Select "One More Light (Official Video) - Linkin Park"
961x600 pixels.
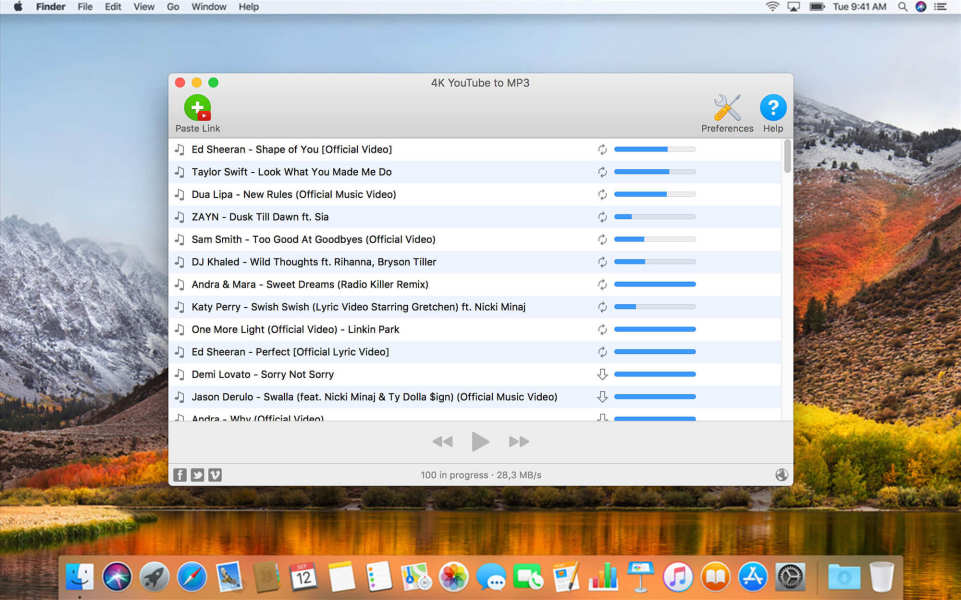[x=295, y=330]
